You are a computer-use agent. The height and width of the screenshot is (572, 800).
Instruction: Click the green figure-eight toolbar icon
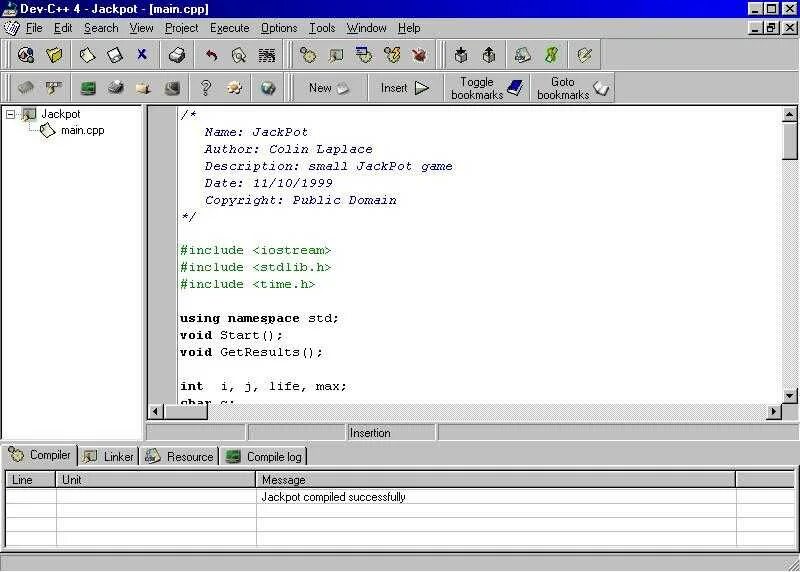[551, 55]
